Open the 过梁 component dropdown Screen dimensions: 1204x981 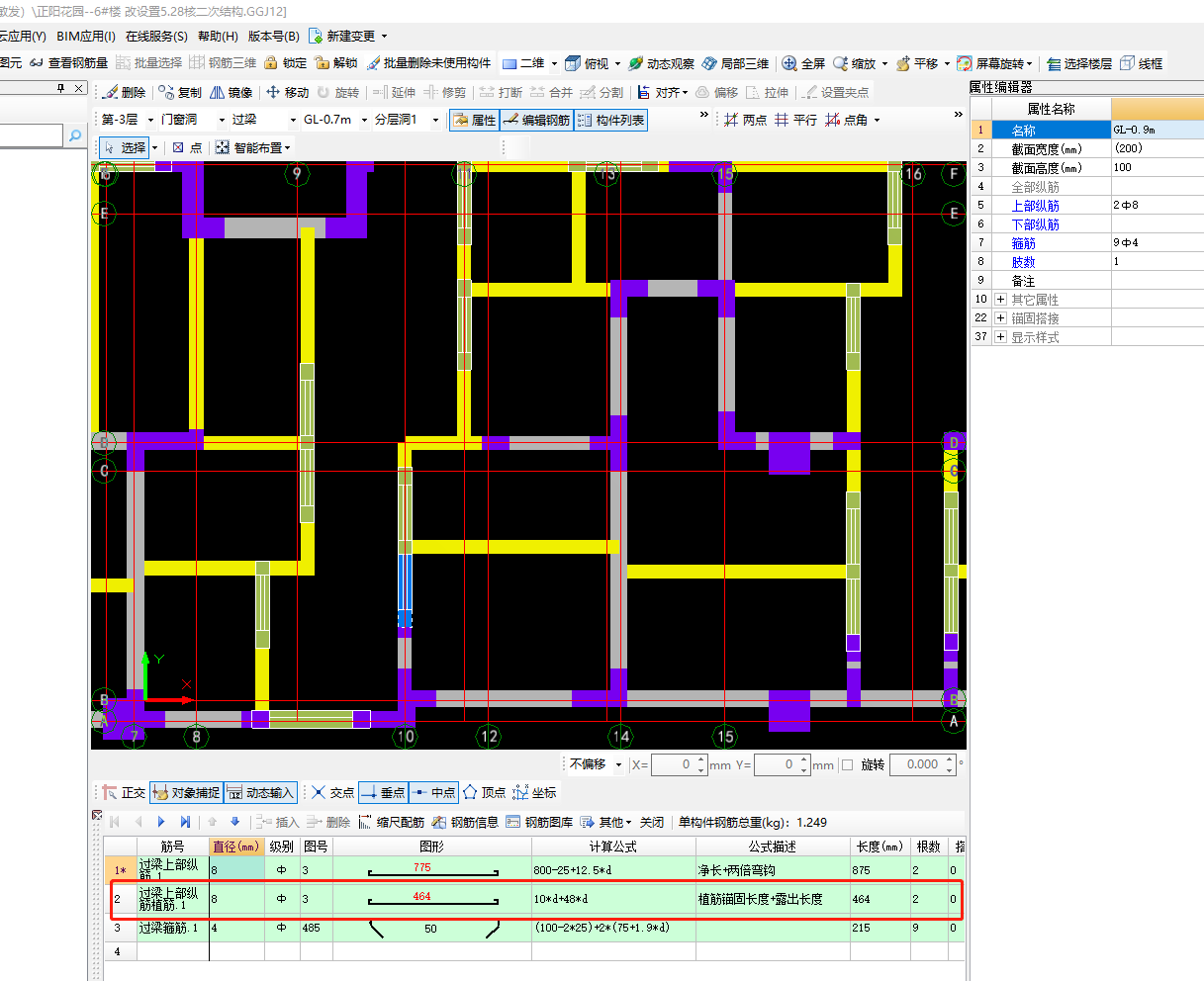[293, 120]
